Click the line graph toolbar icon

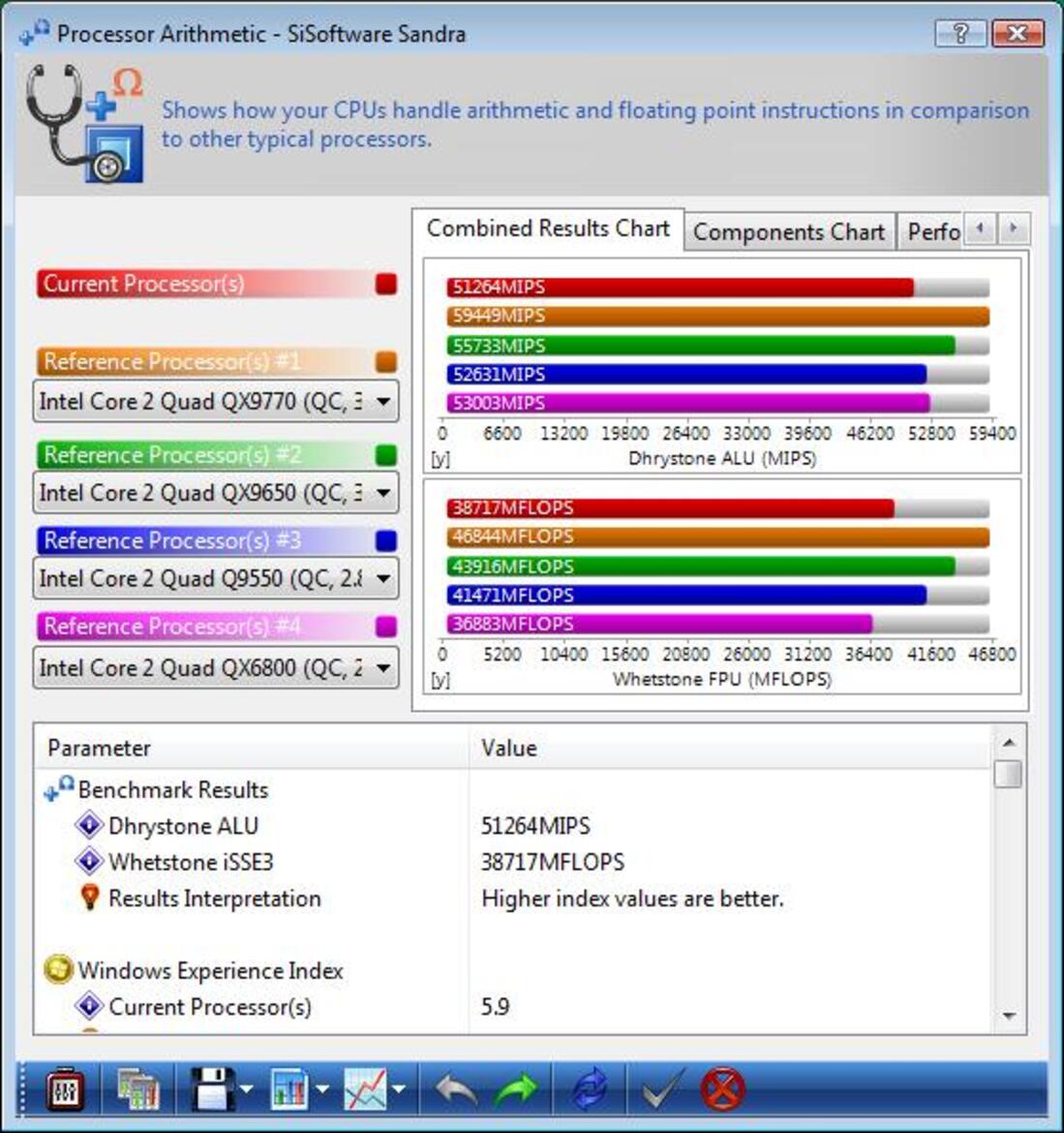[x=365, y=1088]
